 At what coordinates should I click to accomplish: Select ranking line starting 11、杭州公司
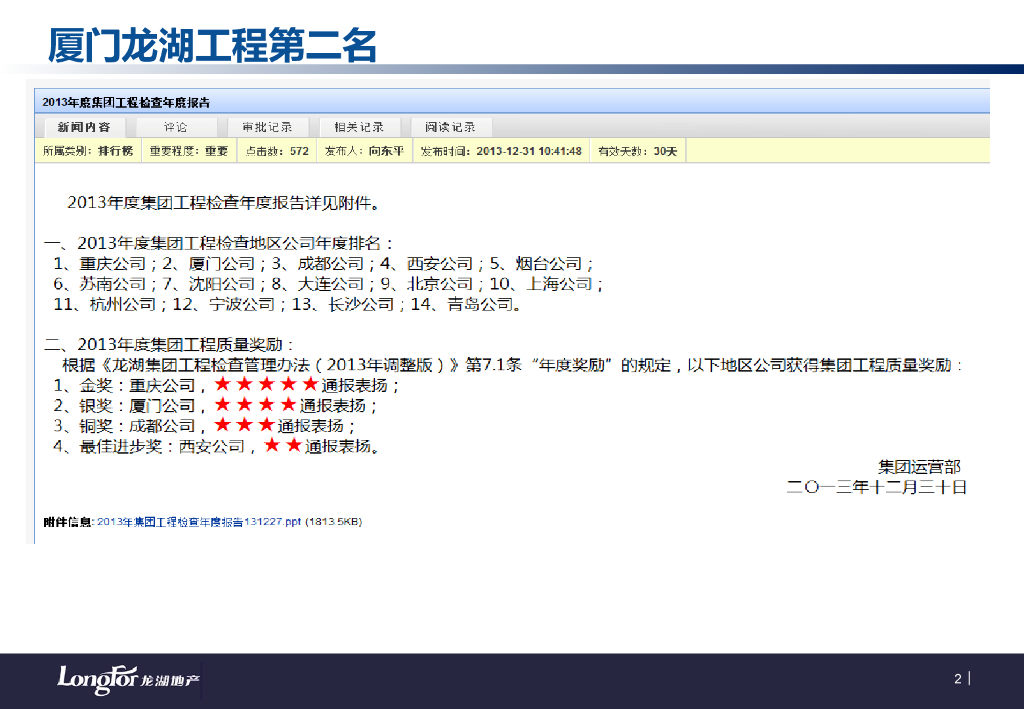click(287, 304)
